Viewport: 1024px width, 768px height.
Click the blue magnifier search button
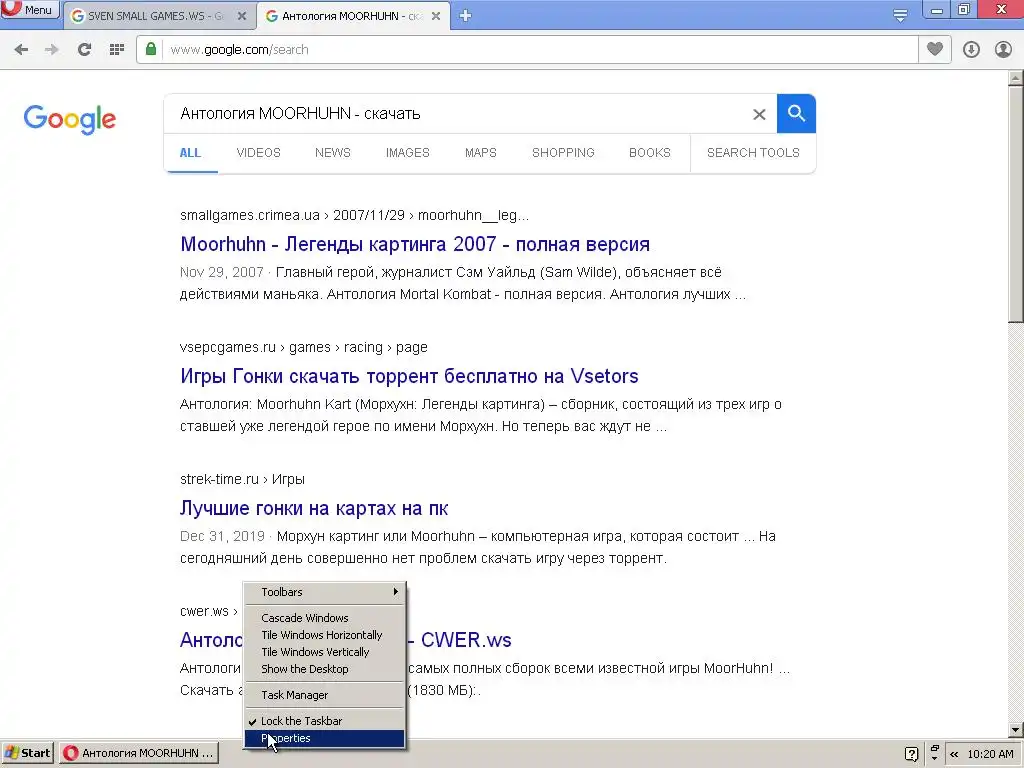pos(796,114)
